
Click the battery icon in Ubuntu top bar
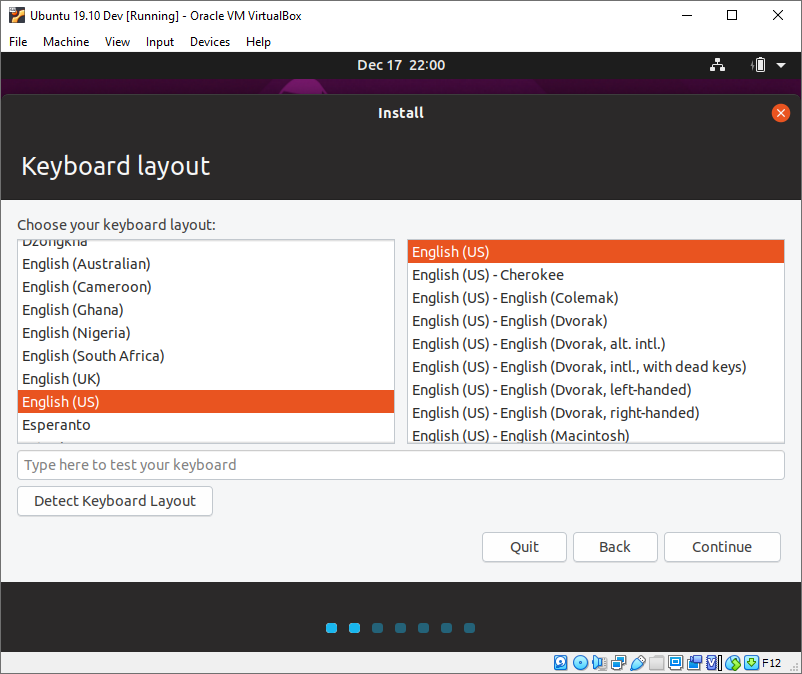(x=759, y=65)
